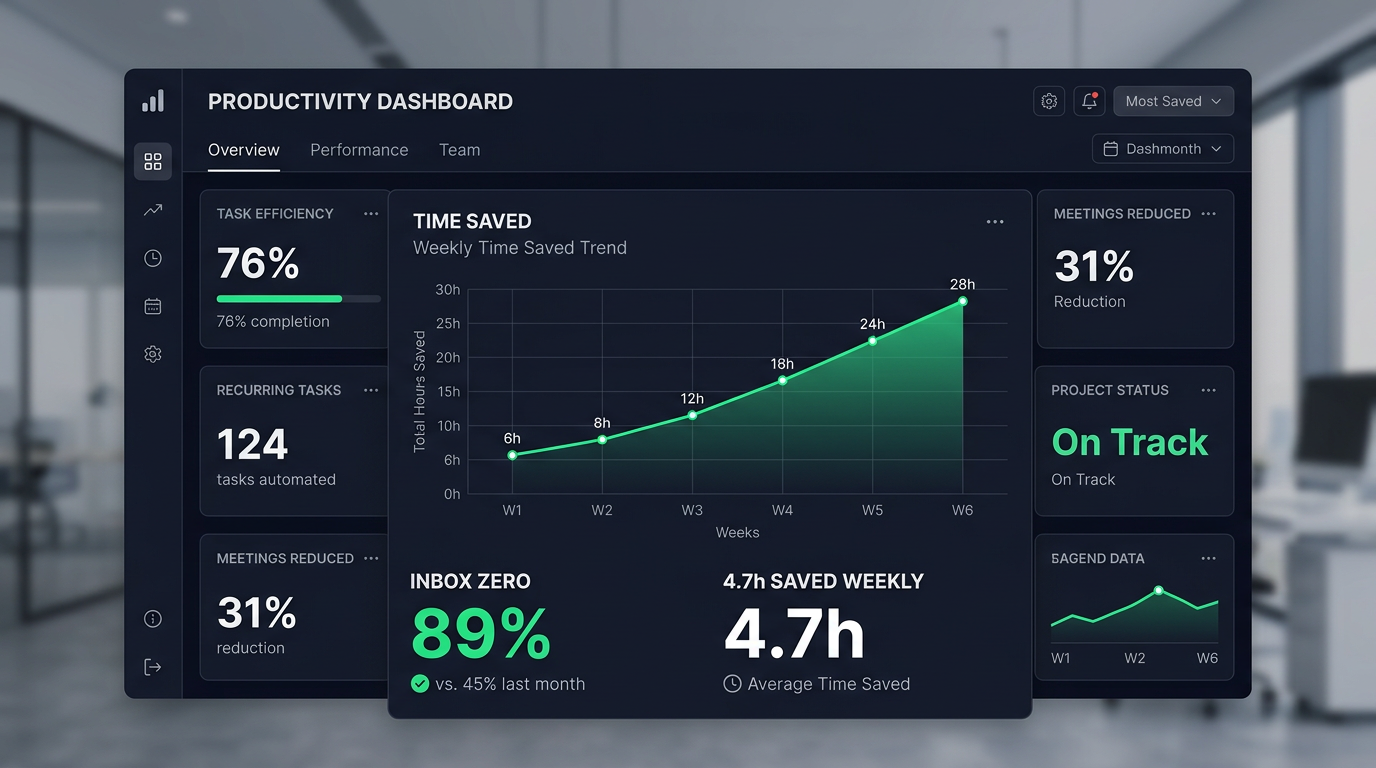Open the calendar icon in sidebar
The width and height of the screenshot is (1376, 768).
coord(153,306)
